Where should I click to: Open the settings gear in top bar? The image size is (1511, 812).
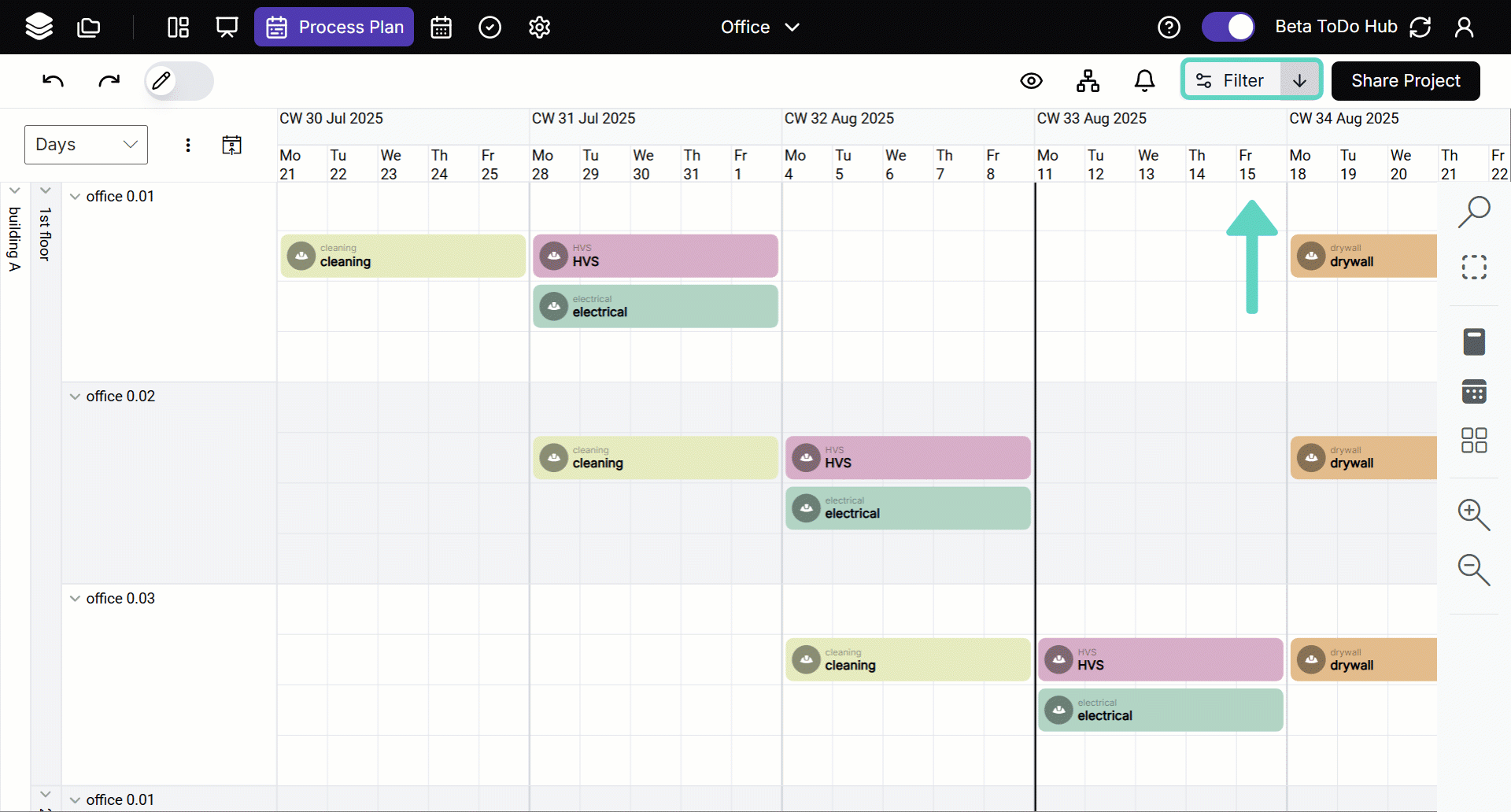pos(539,28)
